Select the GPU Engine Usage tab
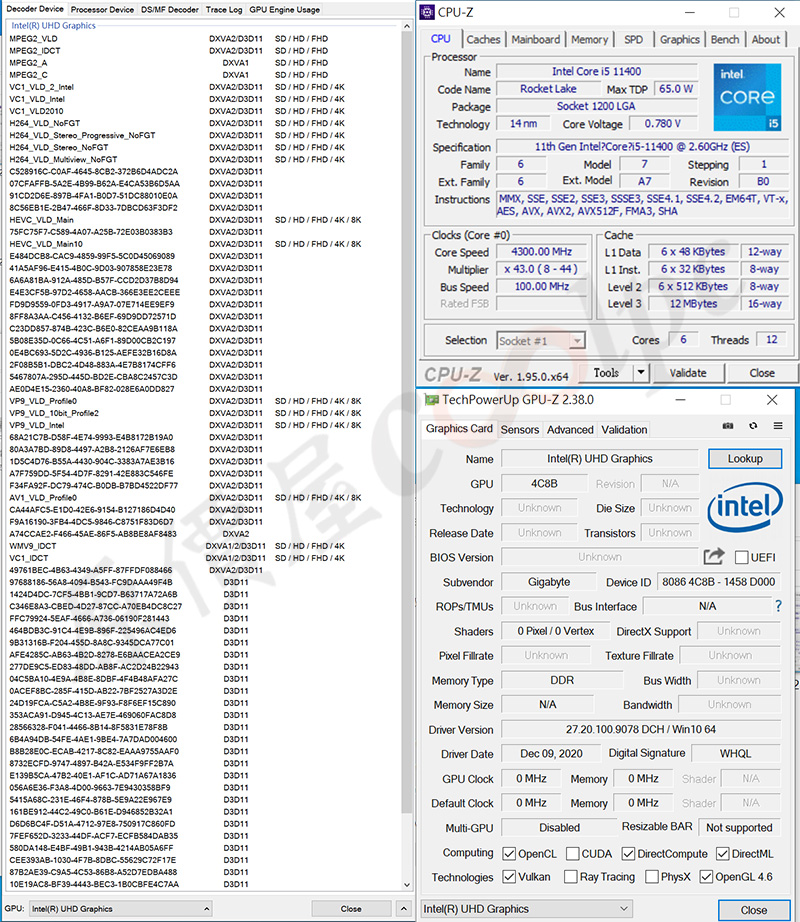Image resolution: width=800 pixels, height=922 pixels. point(284,9)
